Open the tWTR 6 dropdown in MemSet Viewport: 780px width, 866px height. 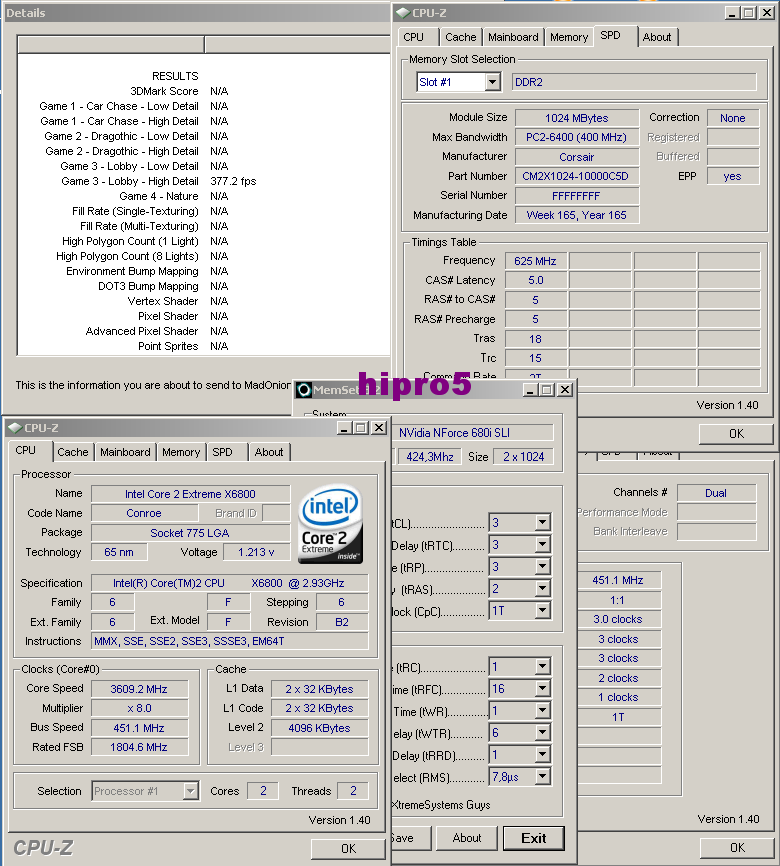[x=542, y=733]
